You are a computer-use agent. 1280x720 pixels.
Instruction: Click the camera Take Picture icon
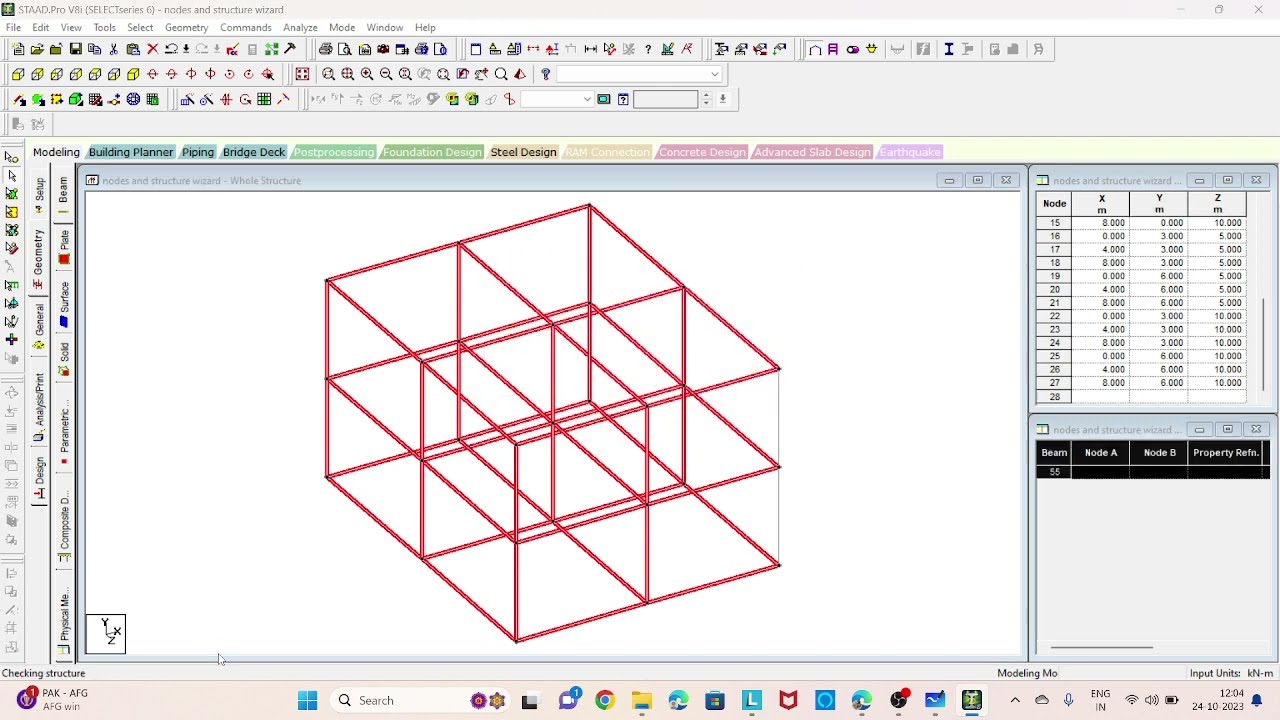coord(383,49)
